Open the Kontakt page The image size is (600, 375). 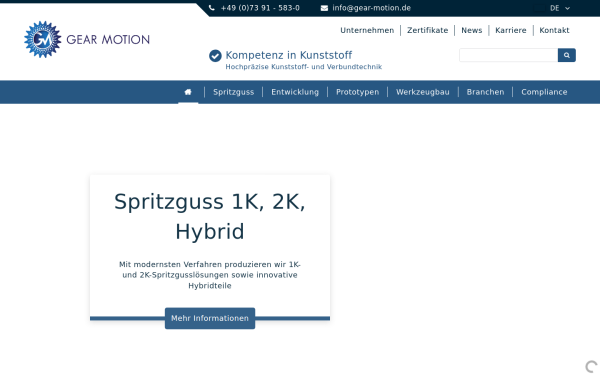click(x=554, y=30)
